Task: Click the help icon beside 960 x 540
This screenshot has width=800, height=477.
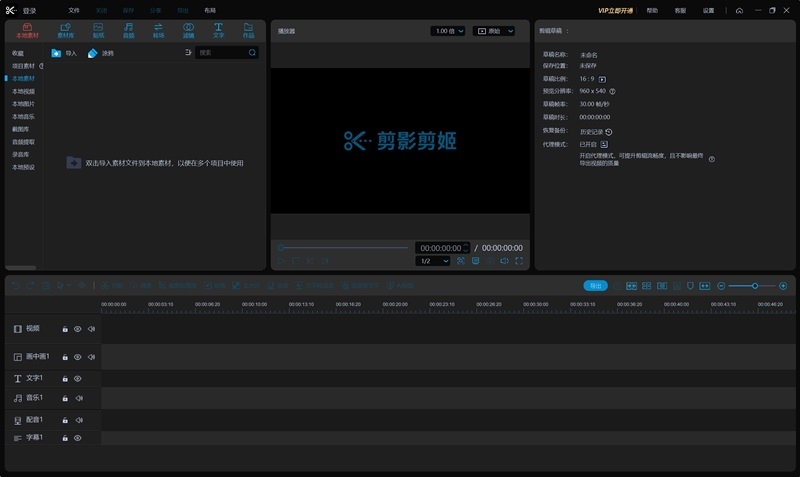Action: coord(612,91)
